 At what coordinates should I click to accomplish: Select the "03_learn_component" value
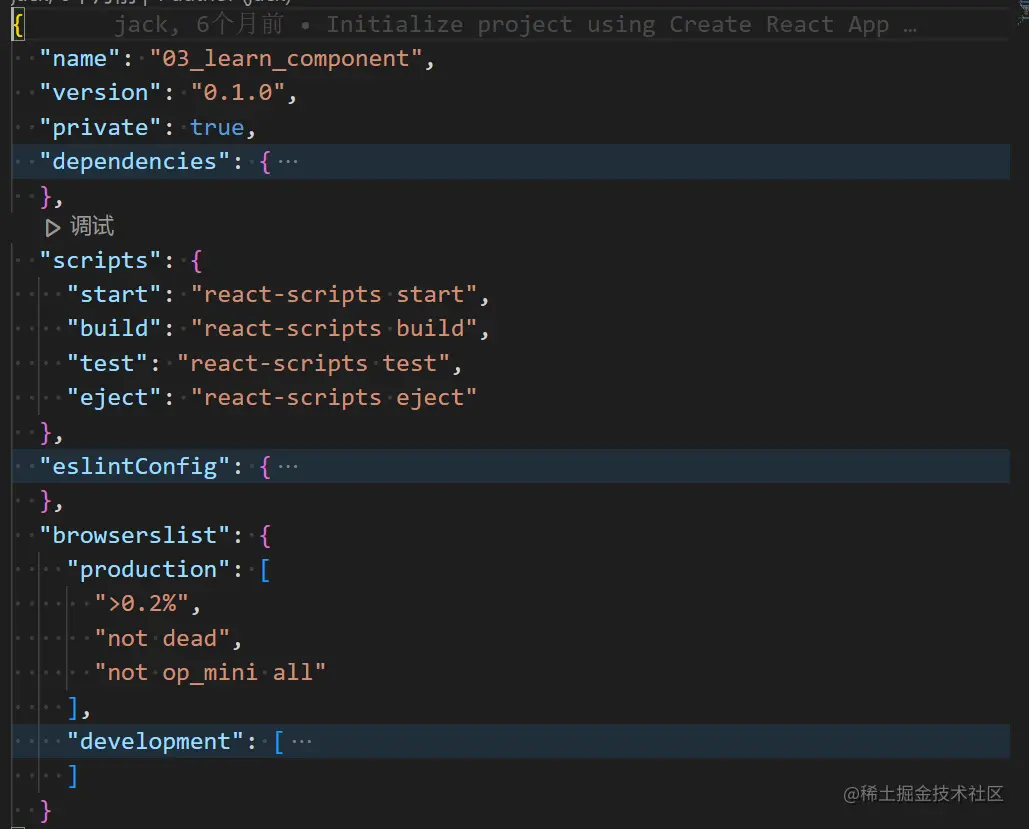(286, 59)
